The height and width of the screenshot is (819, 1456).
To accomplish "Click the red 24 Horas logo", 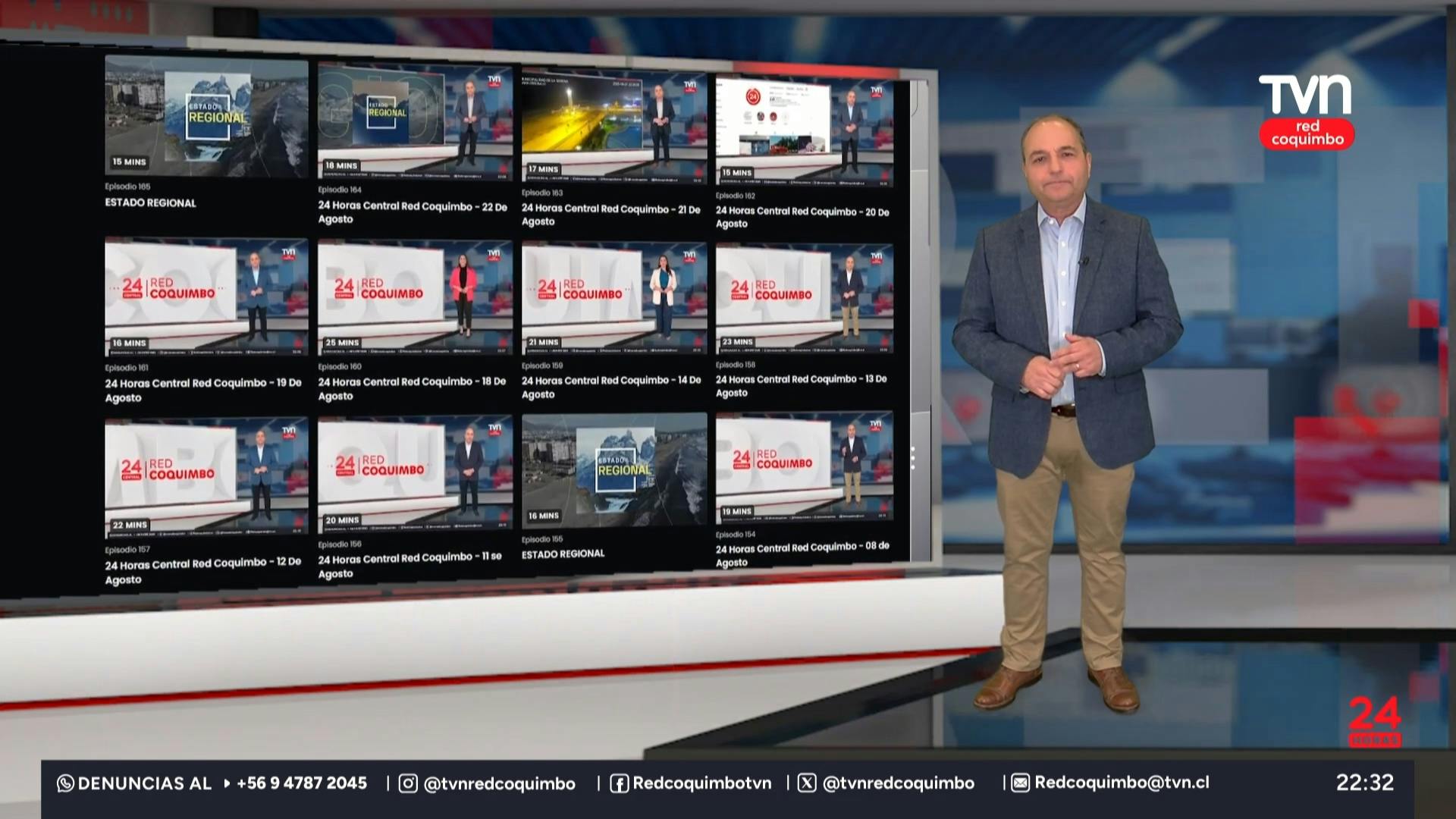I will (1374, 722).
